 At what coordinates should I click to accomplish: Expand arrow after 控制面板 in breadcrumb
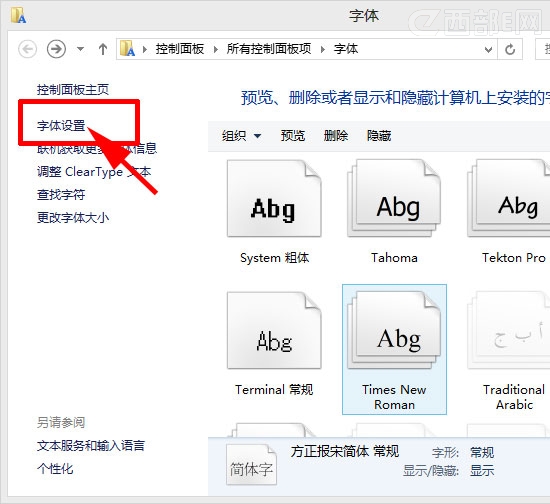[x=216, y=49]
